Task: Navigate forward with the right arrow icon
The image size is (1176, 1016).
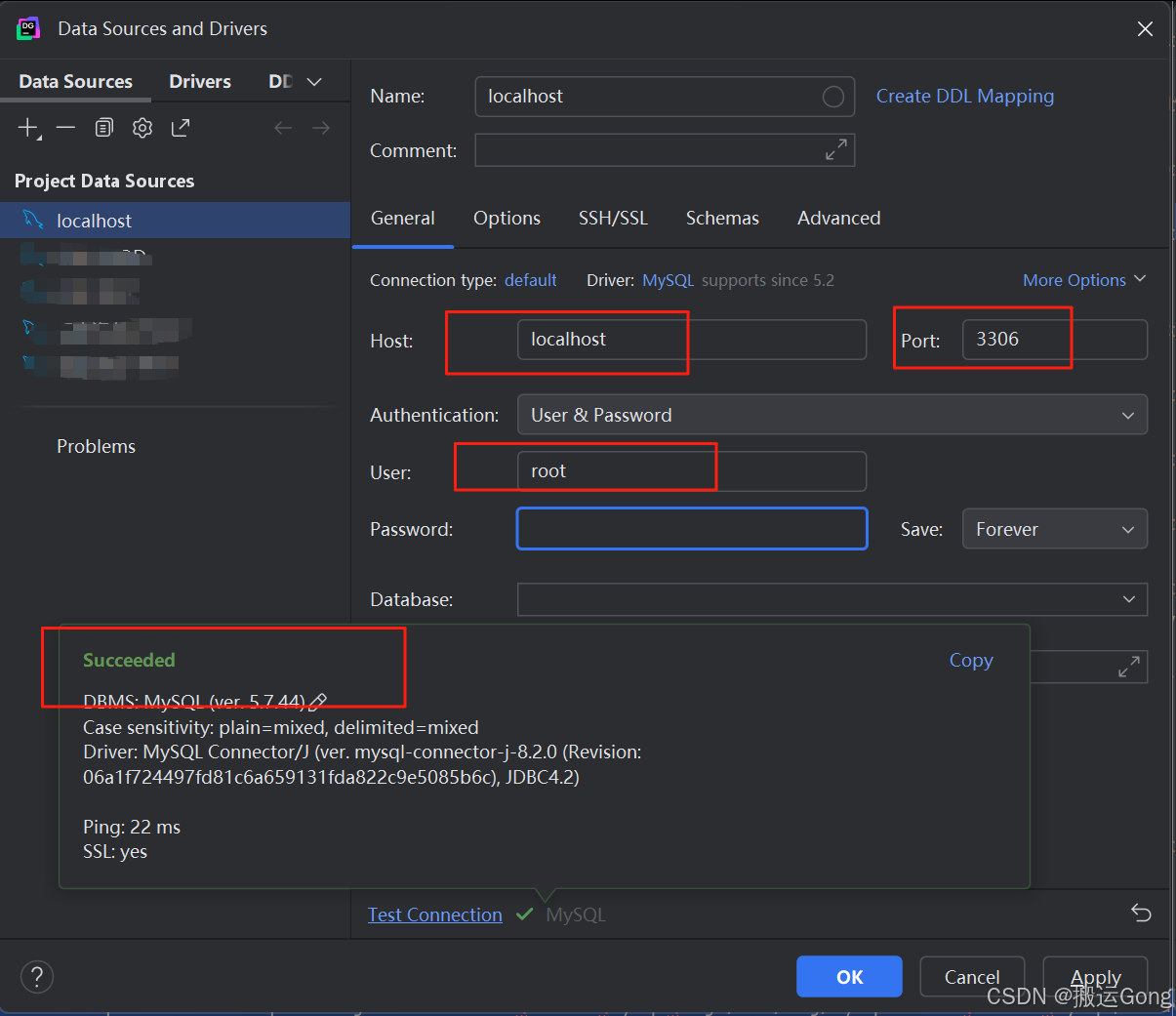Action: tap(321, 128)
